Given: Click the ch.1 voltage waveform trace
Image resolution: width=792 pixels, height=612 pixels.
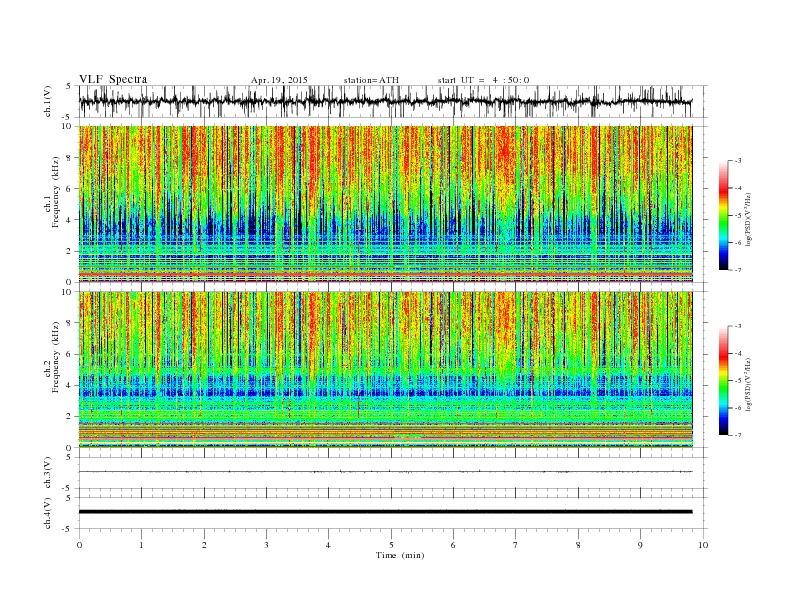Looking at the screenshot, I should click(x=385, y=101).
